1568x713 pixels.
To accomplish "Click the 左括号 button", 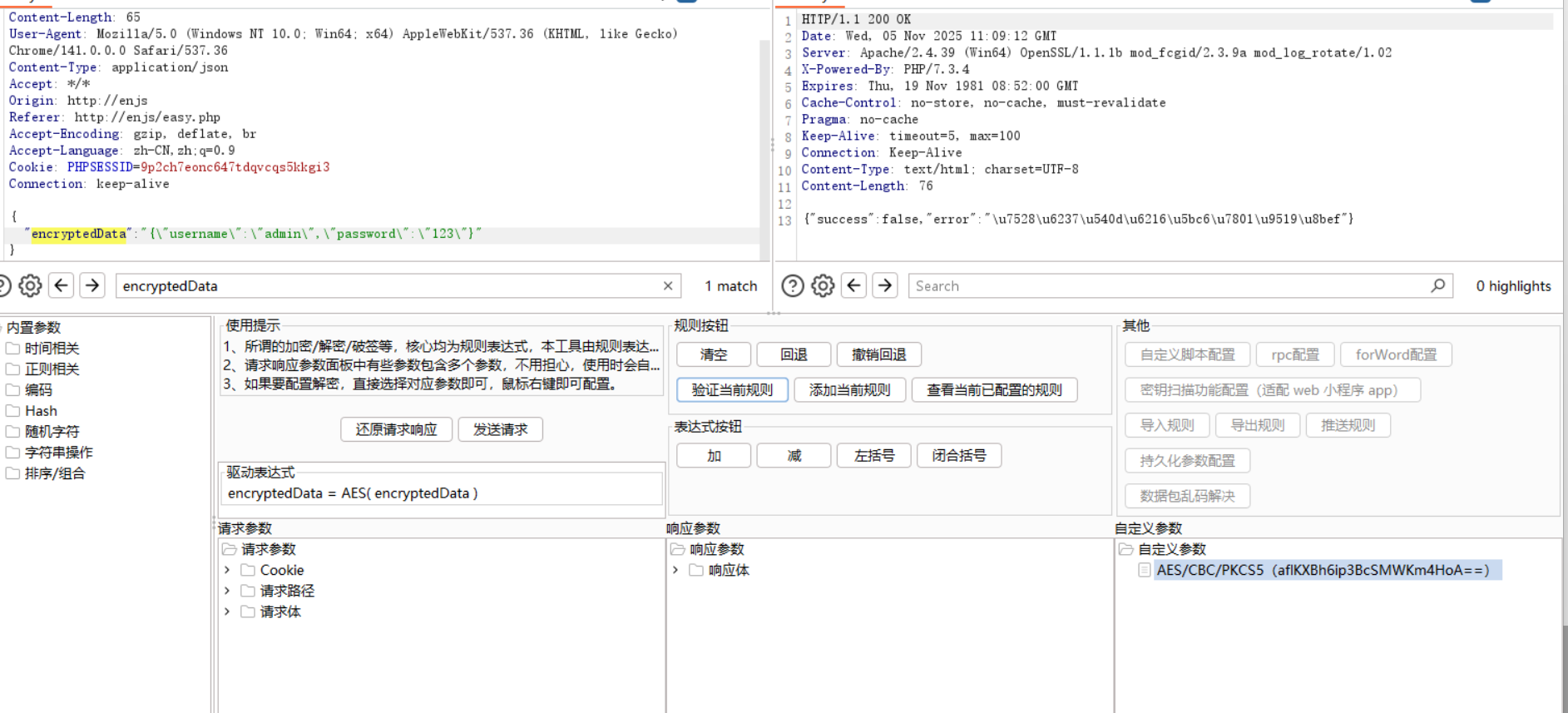I will click(874, 456).
